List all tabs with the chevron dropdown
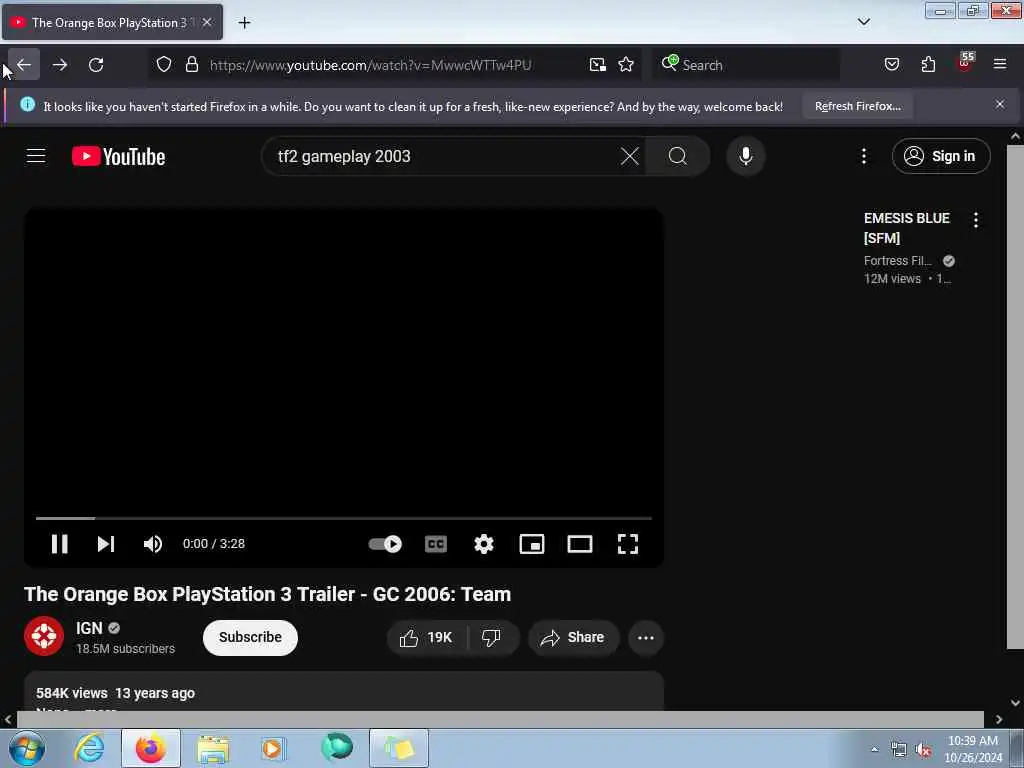 (864, 22)
